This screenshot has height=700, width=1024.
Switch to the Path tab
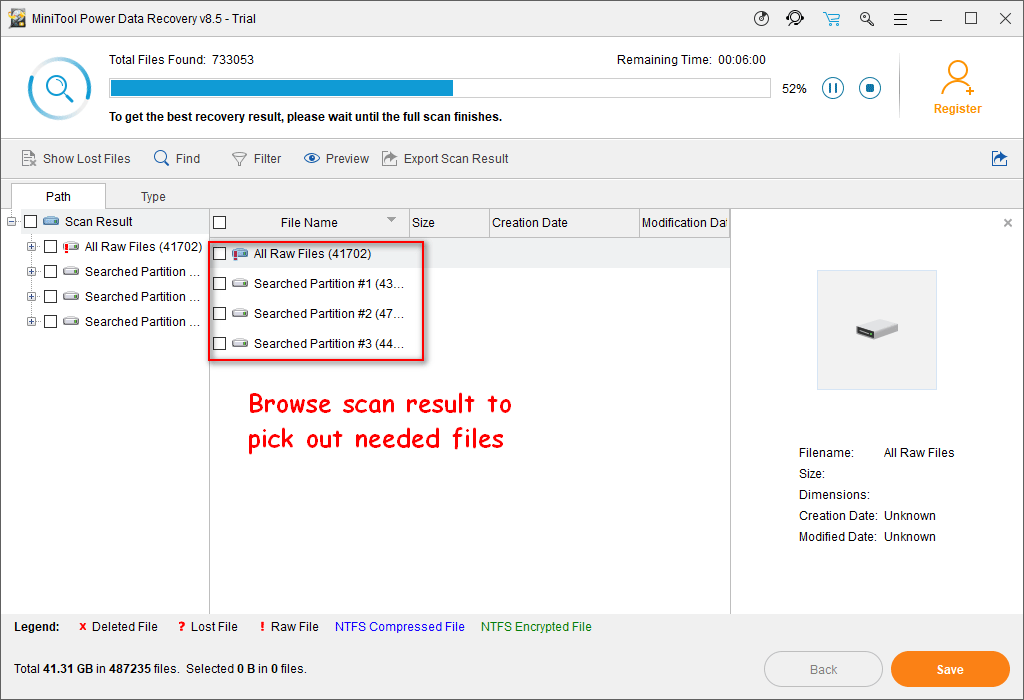58,196
